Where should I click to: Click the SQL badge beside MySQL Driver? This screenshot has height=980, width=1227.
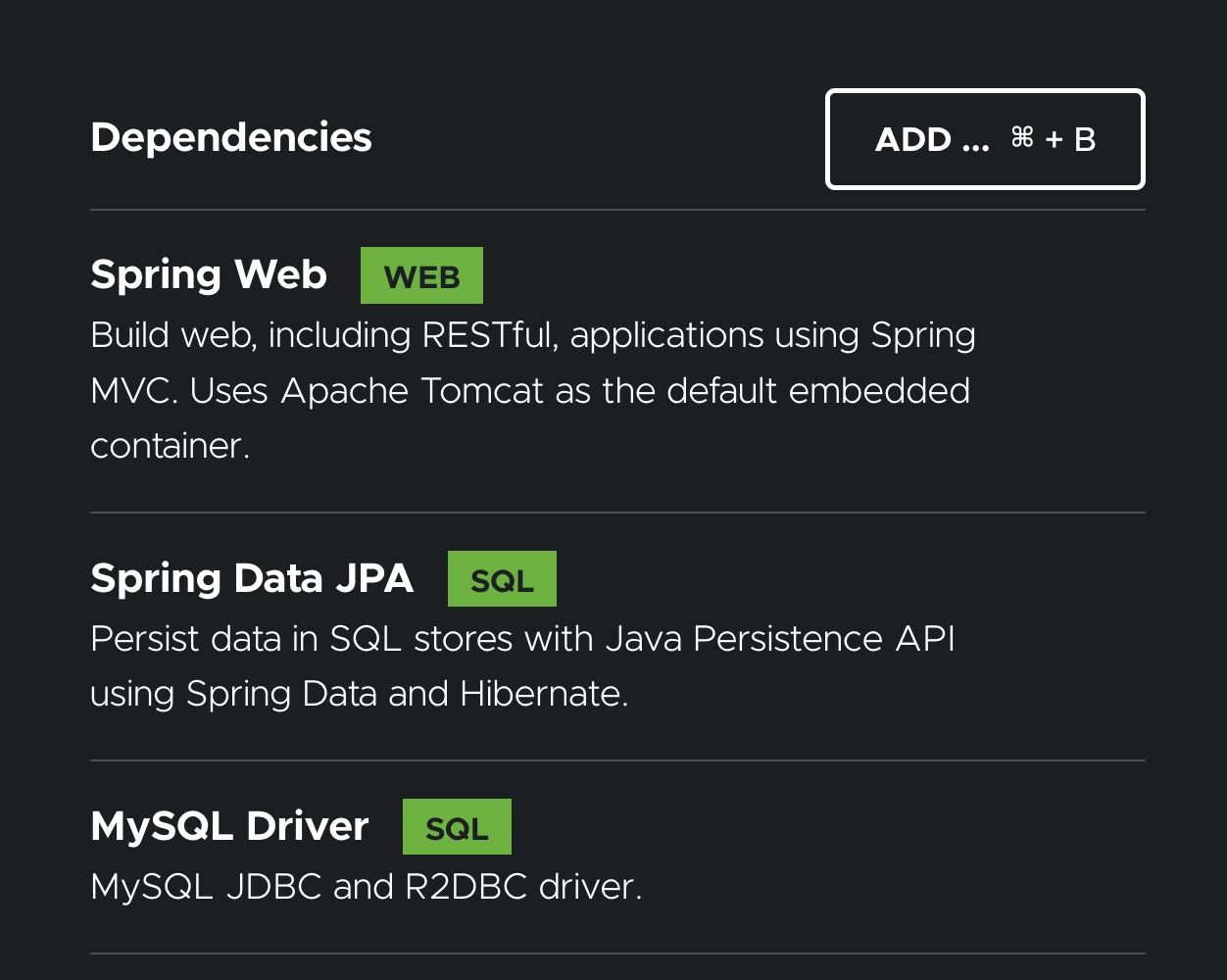457,828
